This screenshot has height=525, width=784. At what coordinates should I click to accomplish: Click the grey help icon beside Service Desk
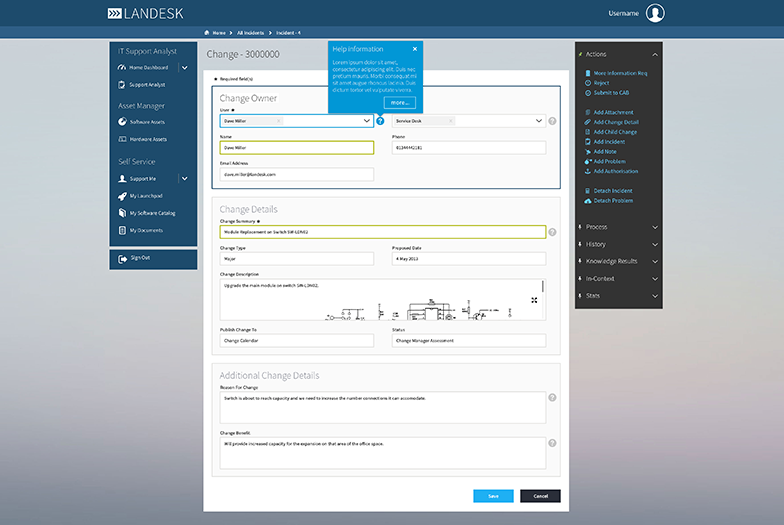(552, 121)
